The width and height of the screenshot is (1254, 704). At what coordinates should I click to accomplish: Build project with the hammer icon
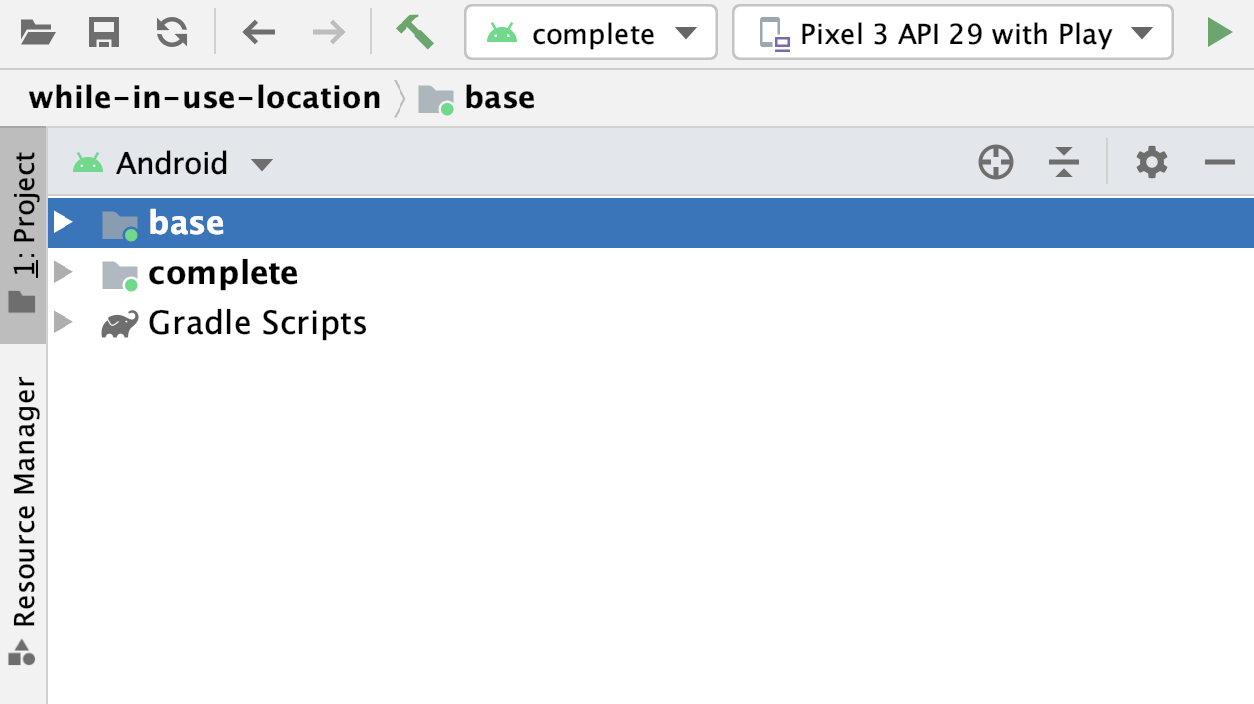tap(414, 32)
